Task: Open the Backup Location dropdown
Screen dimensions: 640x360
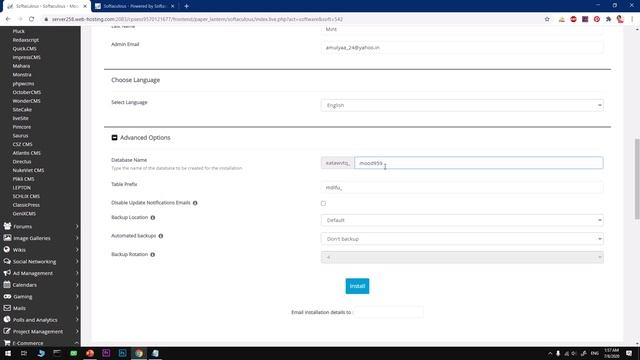Action: point(462,220)
